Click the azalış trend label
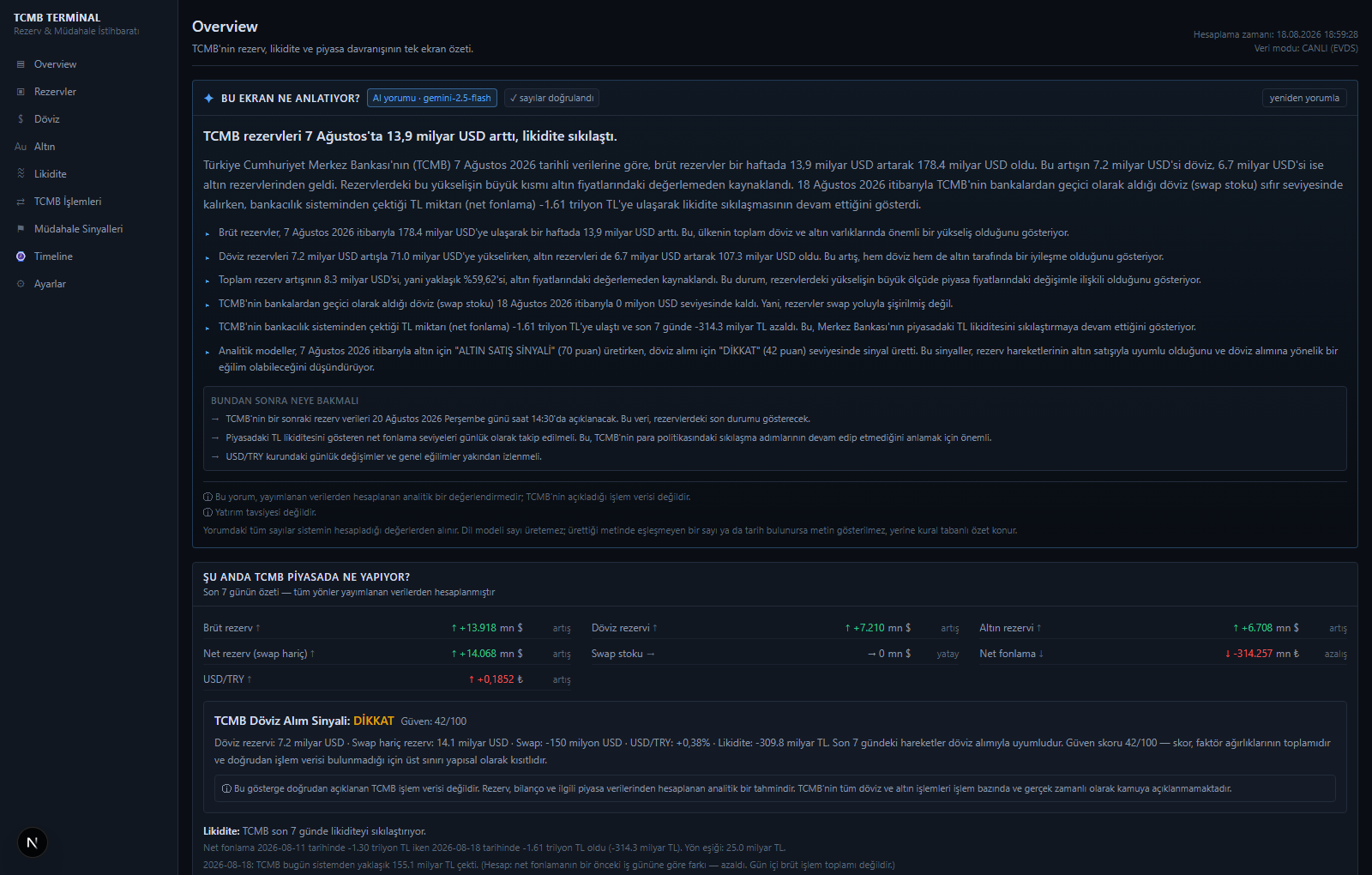The width and height of the screenshot is (1372, 875). point(1335,654)
